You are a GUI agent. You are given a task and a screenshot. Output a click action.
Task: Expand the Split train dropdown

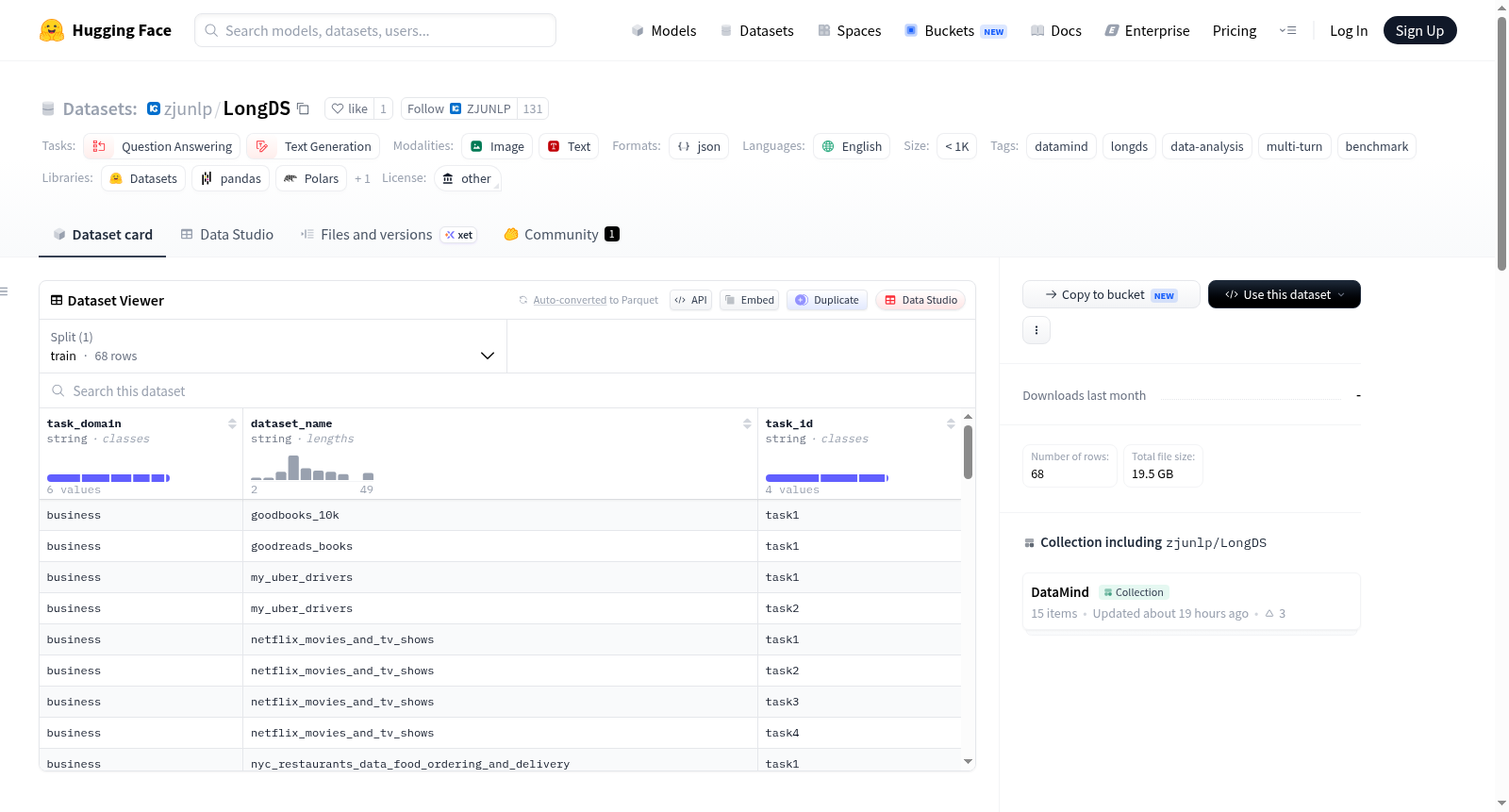[x=274, y=346]
